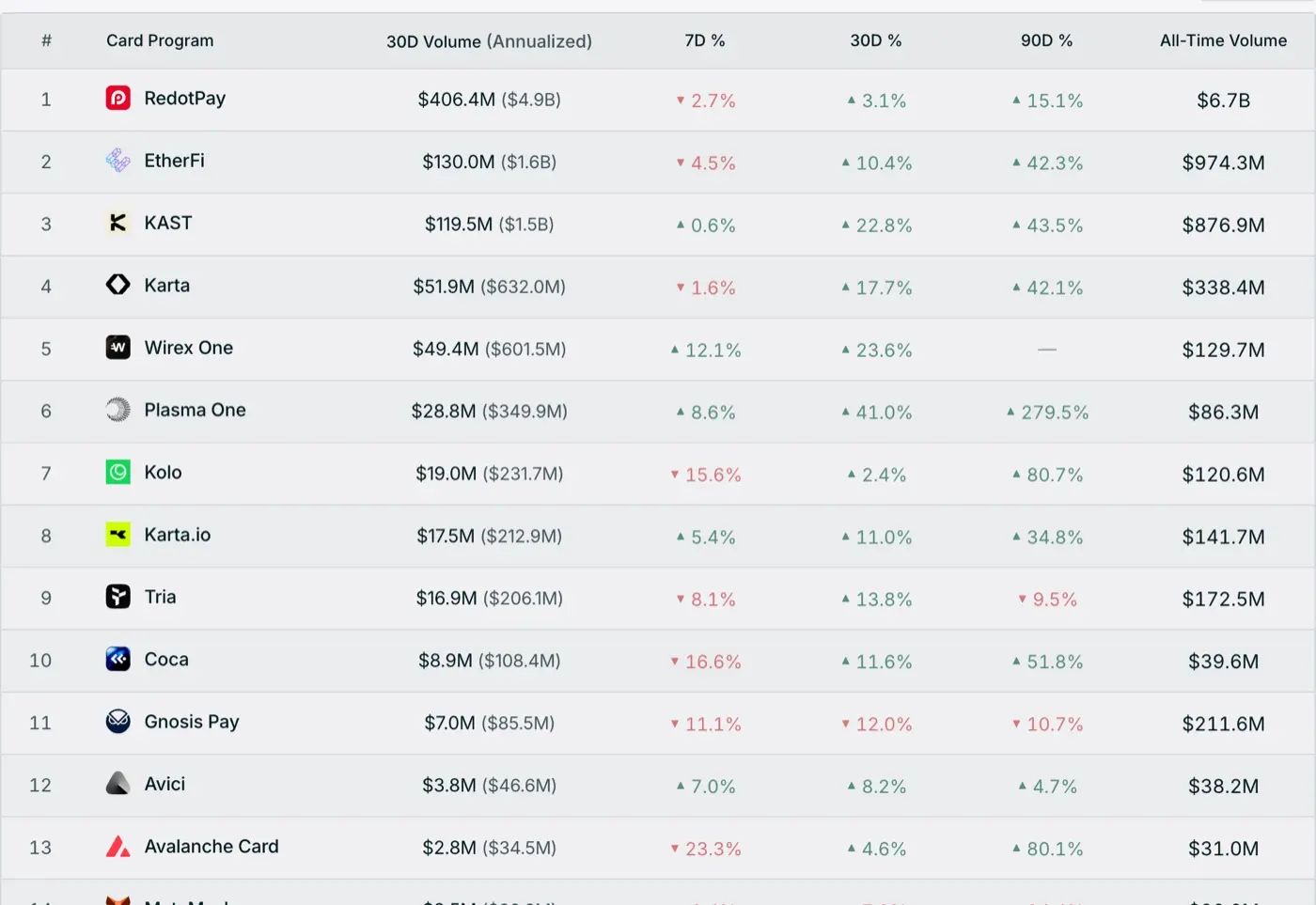
Task: Sort by the 90D % column header
Action: tap(1047, 40)
